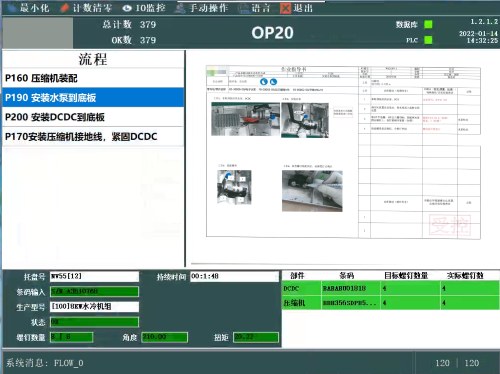The height and width of the screenshot is (374, 500).
Task: Open IO监控 menu label
Action: [150, 8]
